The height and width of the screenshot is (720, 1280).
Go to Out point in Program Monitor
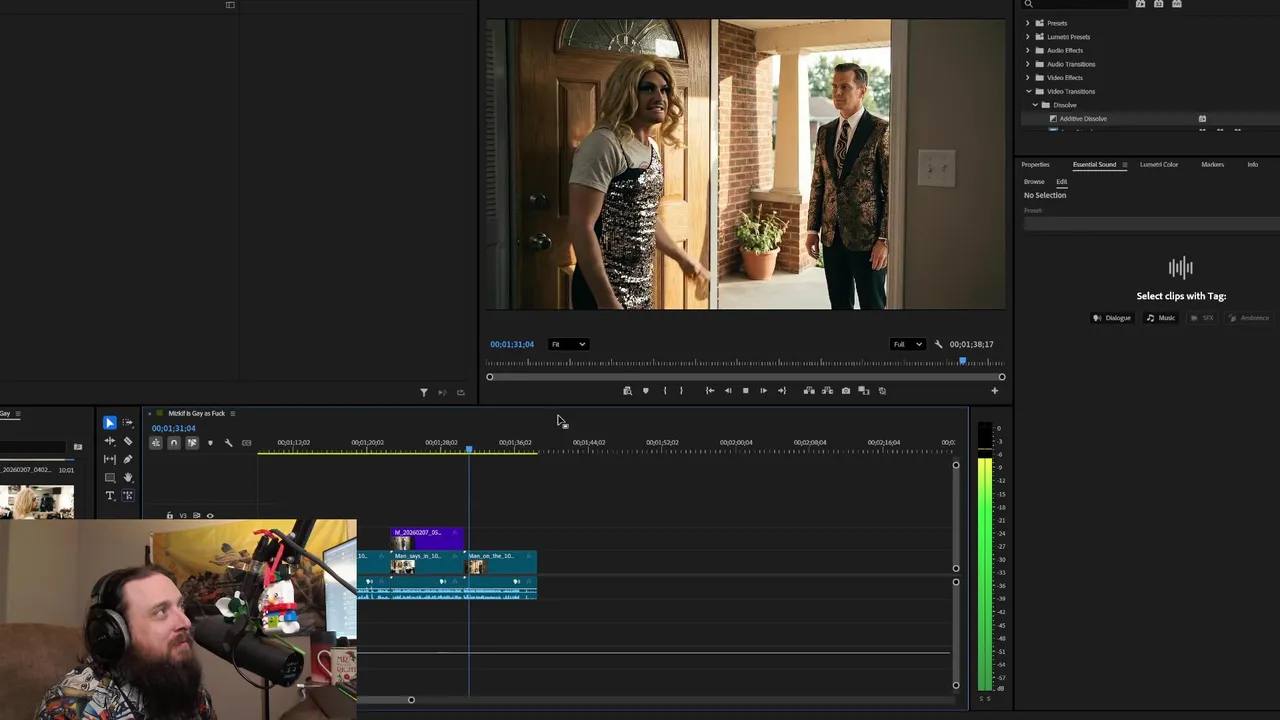pyautogui.click(x=782, y=391)
